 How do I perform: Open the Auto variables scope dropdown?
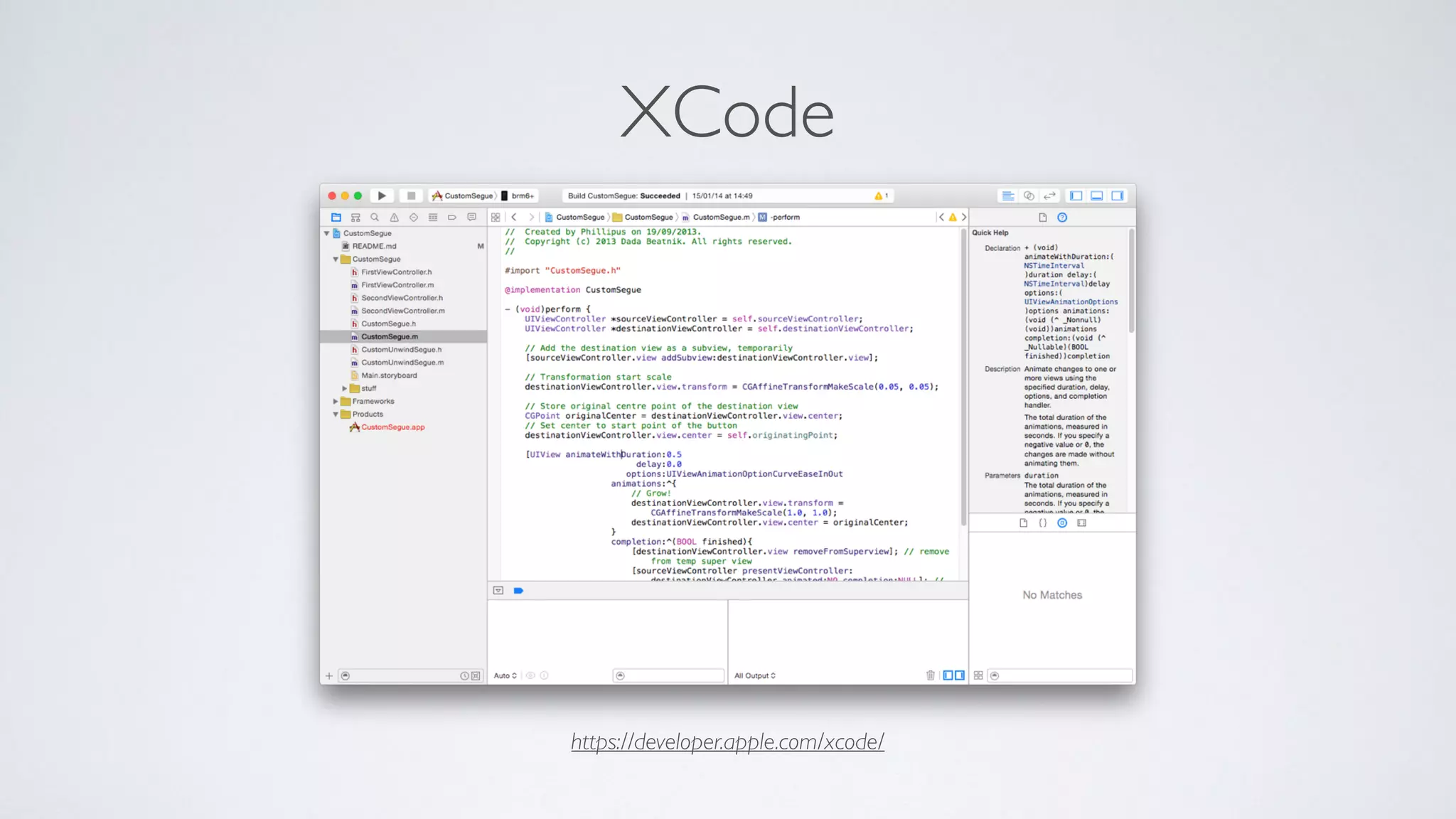[x=505, y=675]
